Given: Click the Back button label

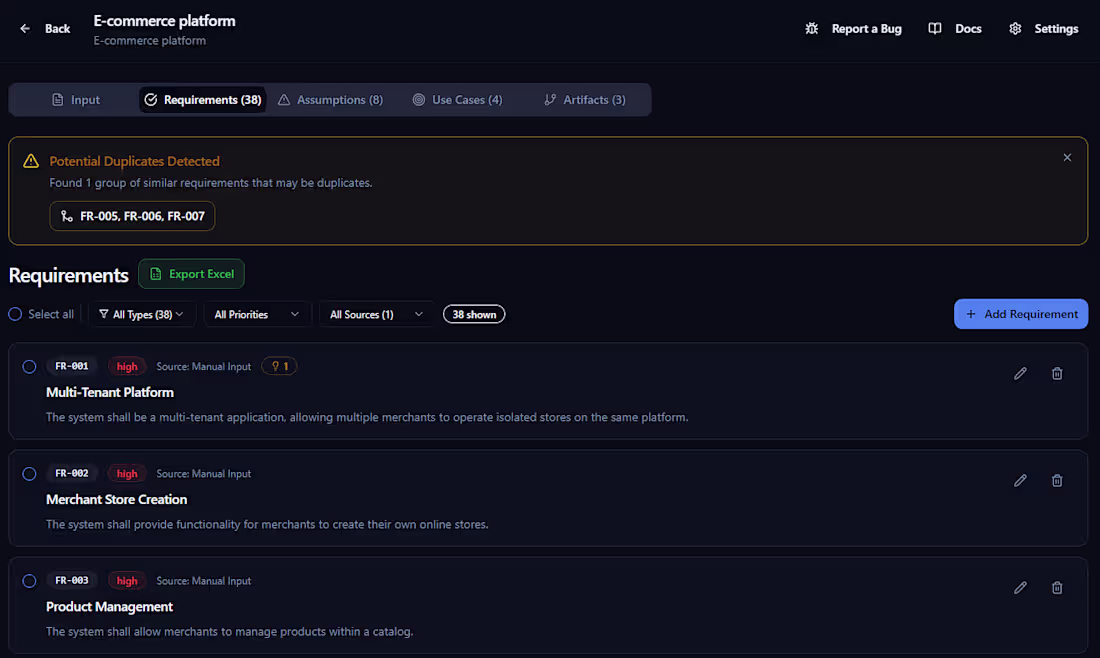Looking at the screenshot, I should point(58,29).
